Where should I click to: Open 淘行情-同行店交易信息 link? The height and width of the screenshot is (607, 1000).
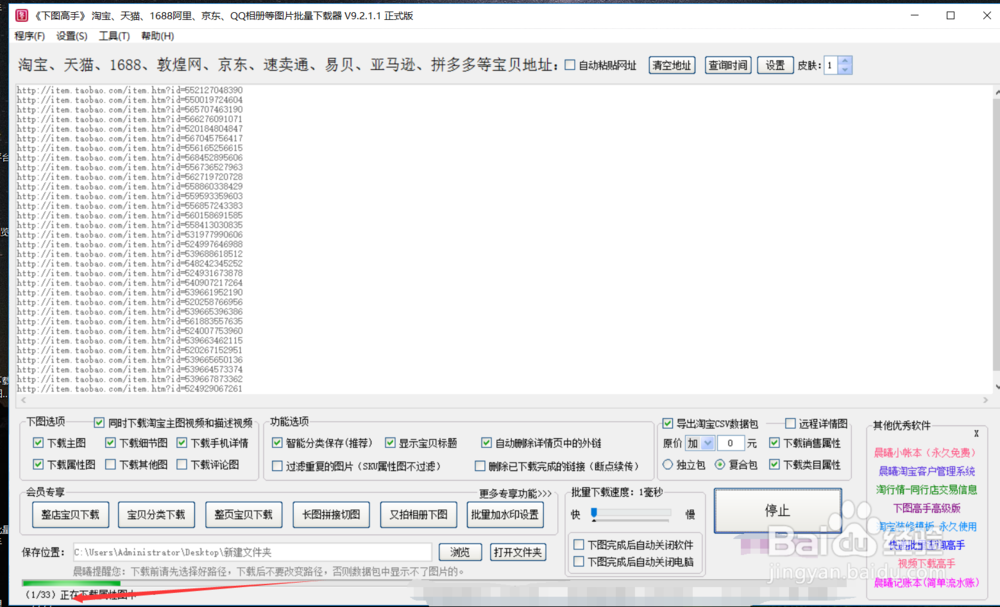point(927,490)
